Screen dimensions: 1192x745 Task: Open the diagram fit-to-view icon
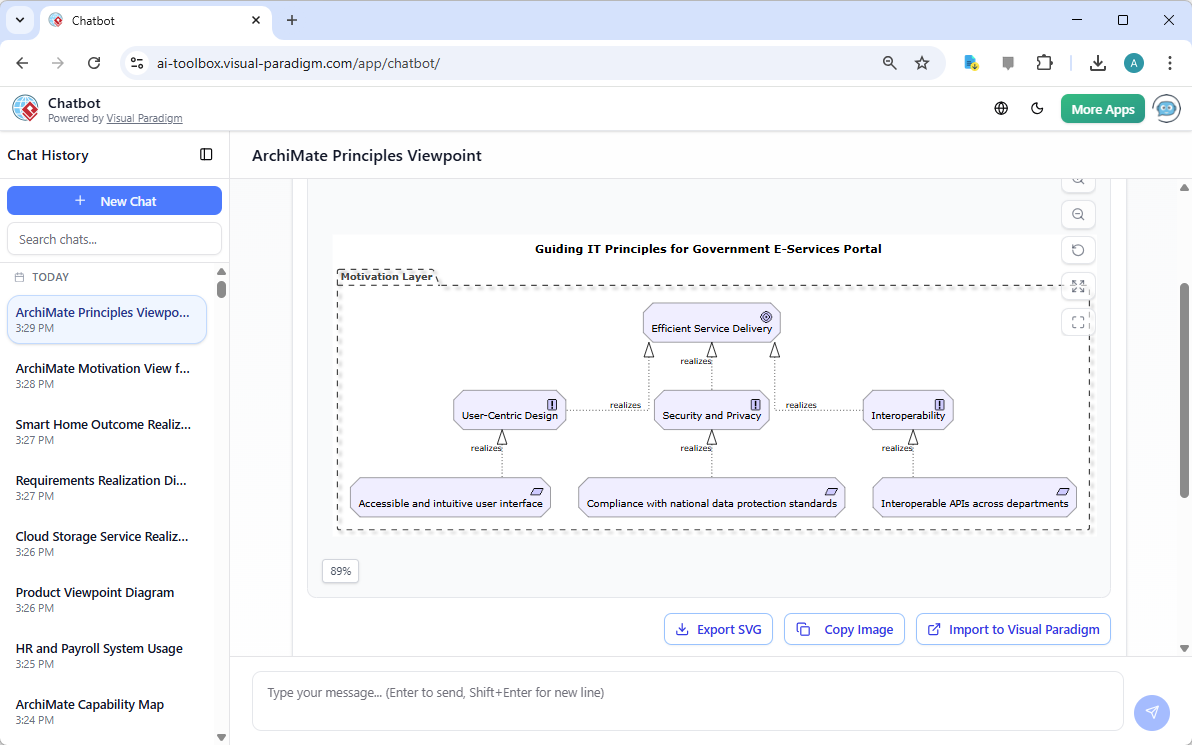[1078, 286]
